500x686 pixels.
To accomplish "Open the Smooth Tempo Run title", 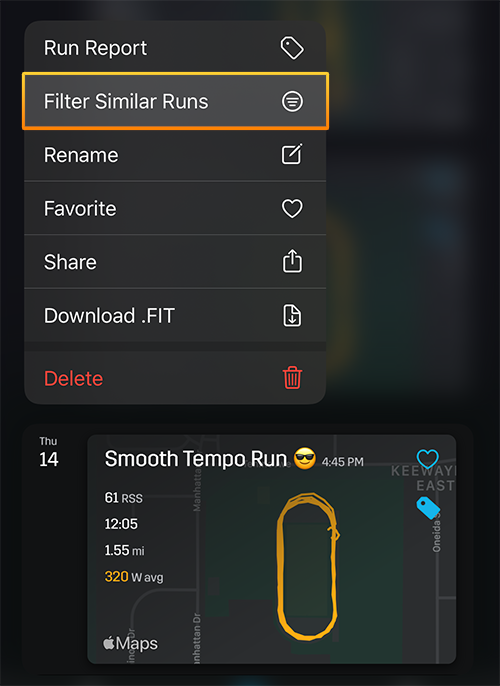I will point(196,459).
